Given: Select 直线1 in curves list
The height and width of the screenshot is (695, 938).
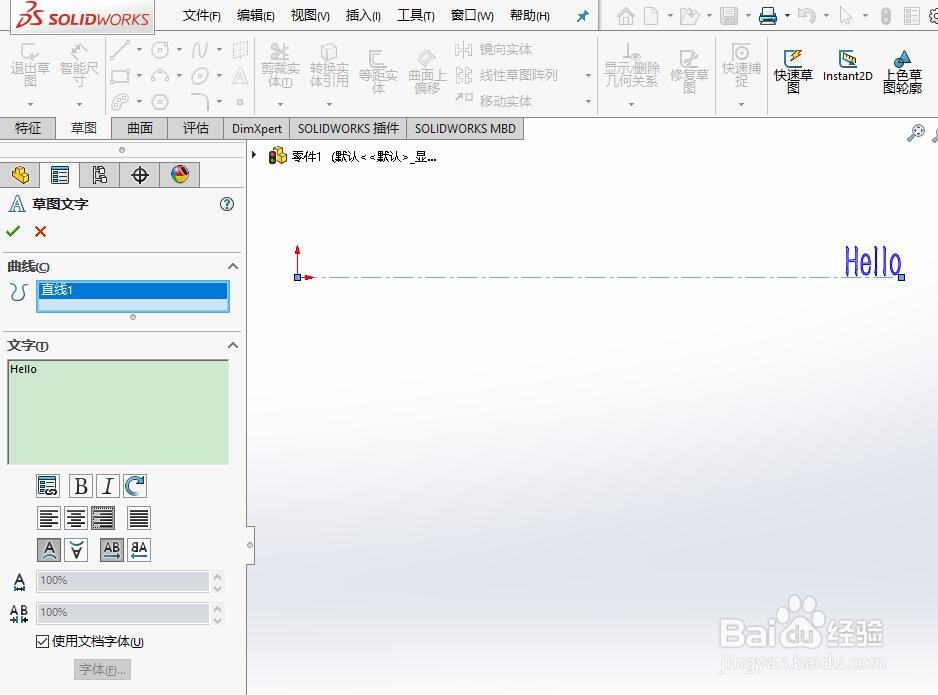Looking at the screenshot, I should 132,290.
